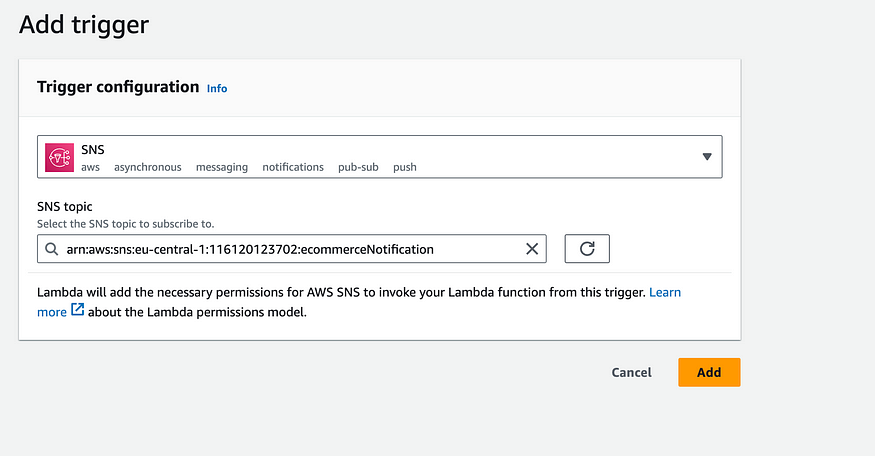Viewport: 875px width, 456px height.
Task: Click the external link icon after 'more'
Action: [x=78, y=311]
